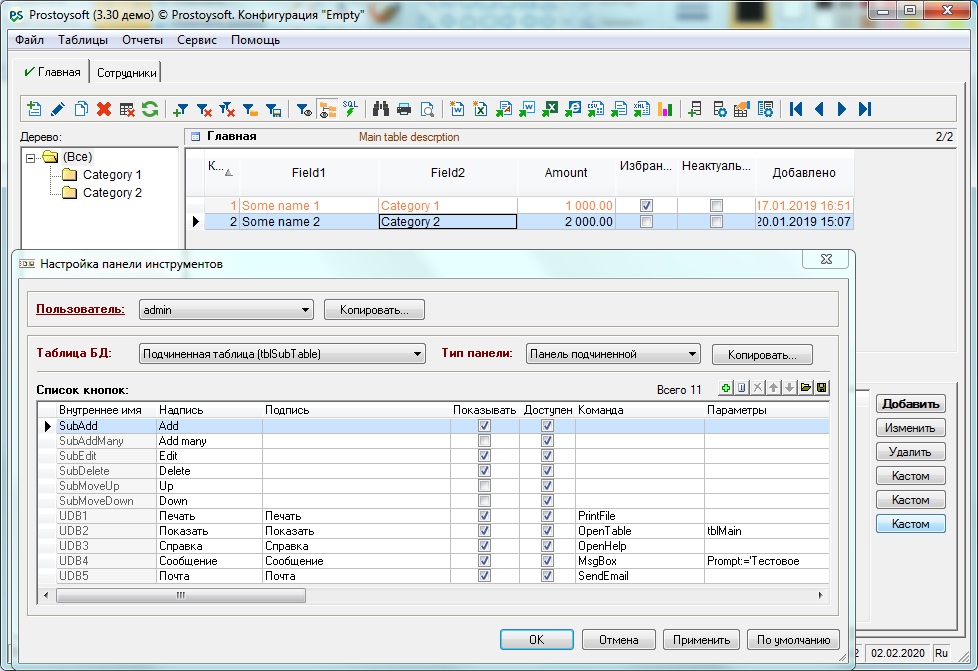Expand the Таблица БД dropdown list
Image resolution: width=978 pixels, height=671 pixels.
click(x=417, y=354)
